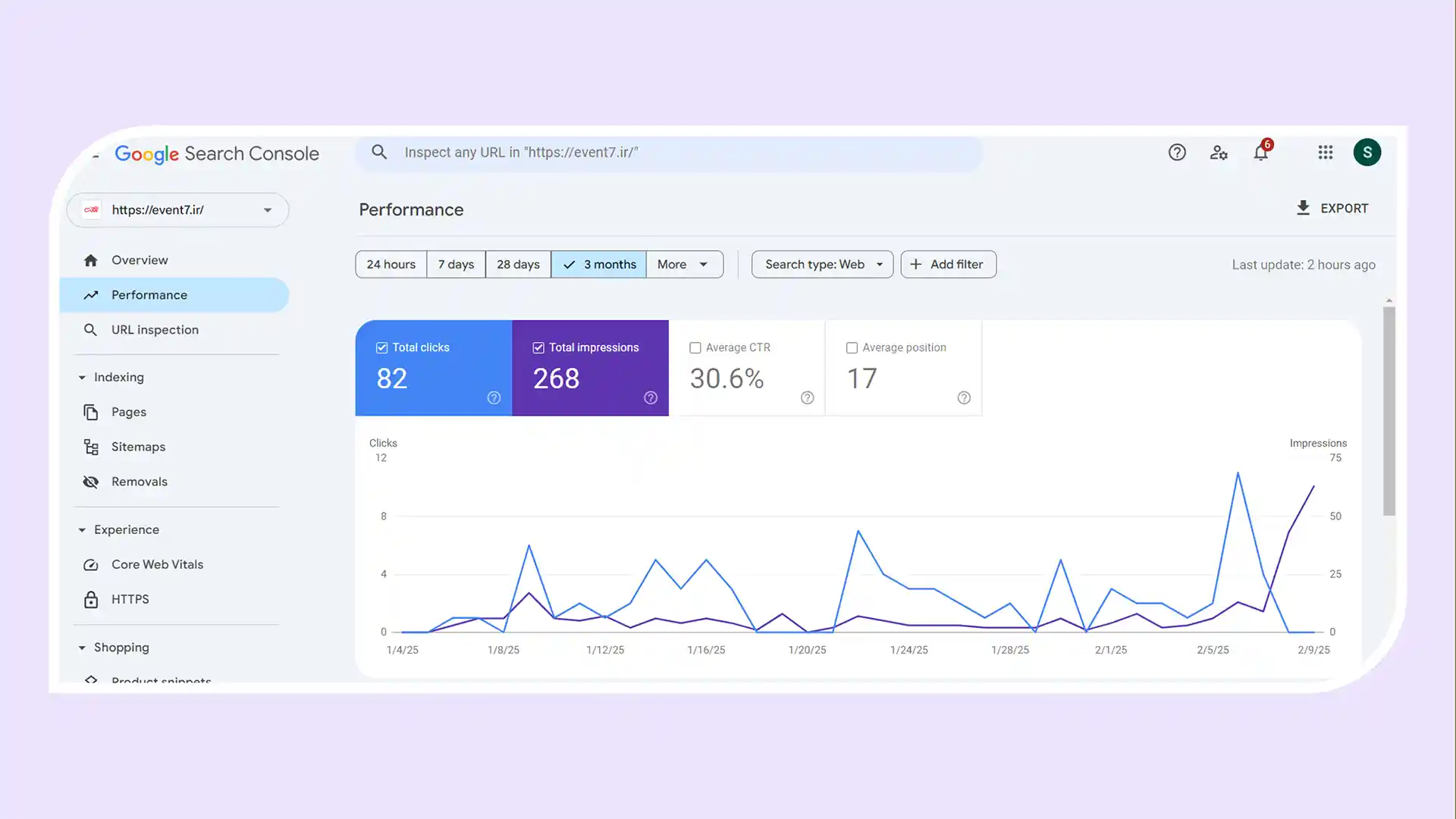Open the help question mark icon

1177,152
